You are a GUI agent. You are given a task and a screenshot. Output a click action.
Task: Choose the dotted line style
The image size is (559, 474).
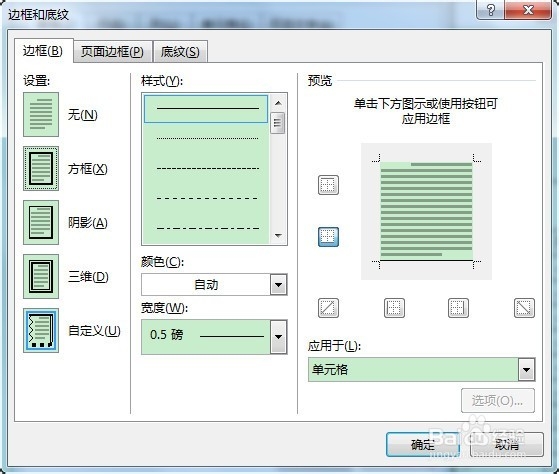point(206,139)
